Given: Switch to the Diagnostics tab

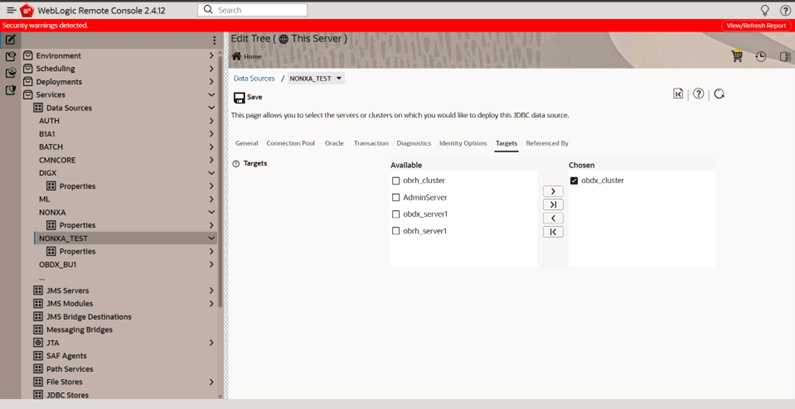Looking at the screenshot, I should [x=414, y=143].
